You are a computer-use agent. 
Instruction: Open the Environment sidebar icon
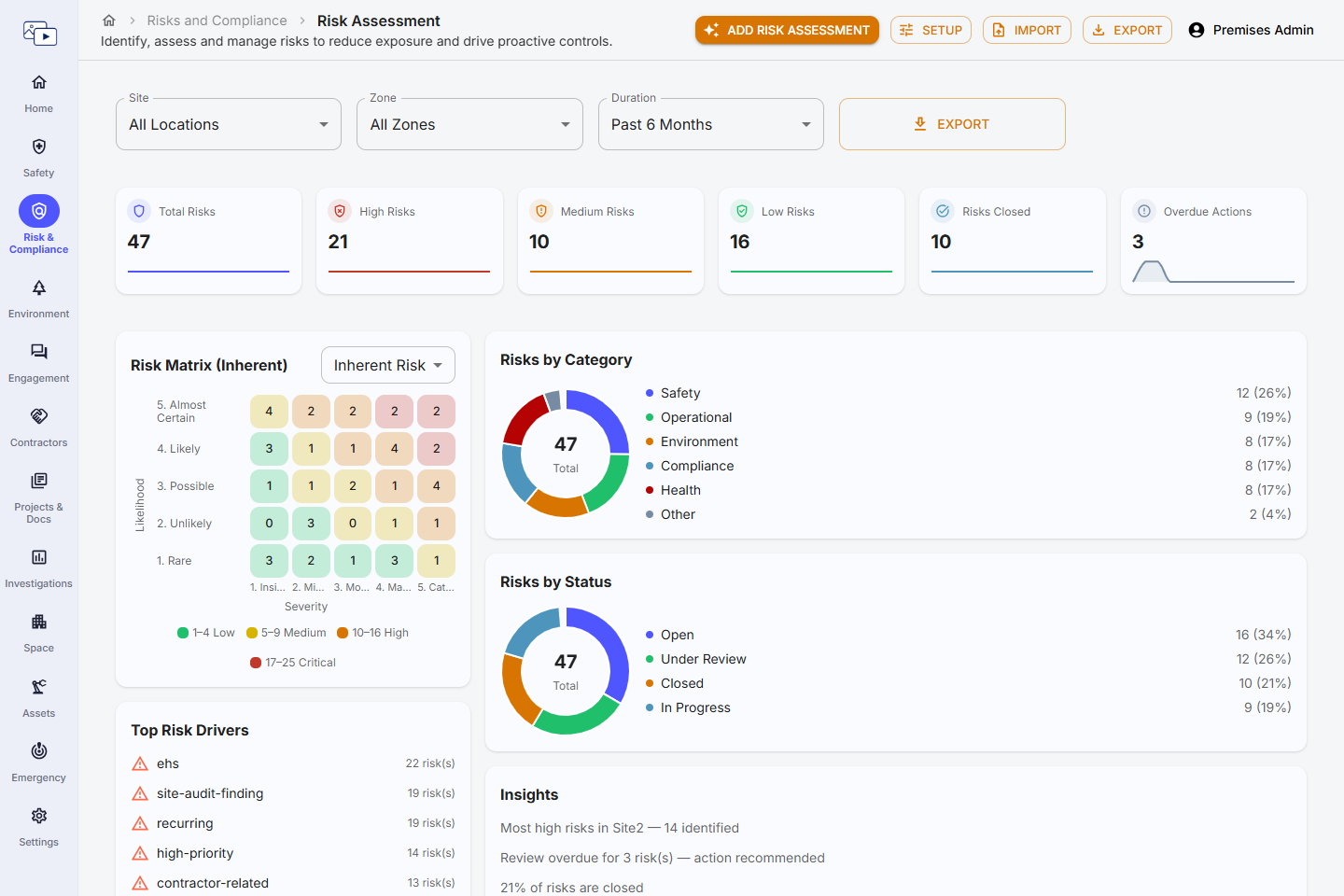pos(39,287)
